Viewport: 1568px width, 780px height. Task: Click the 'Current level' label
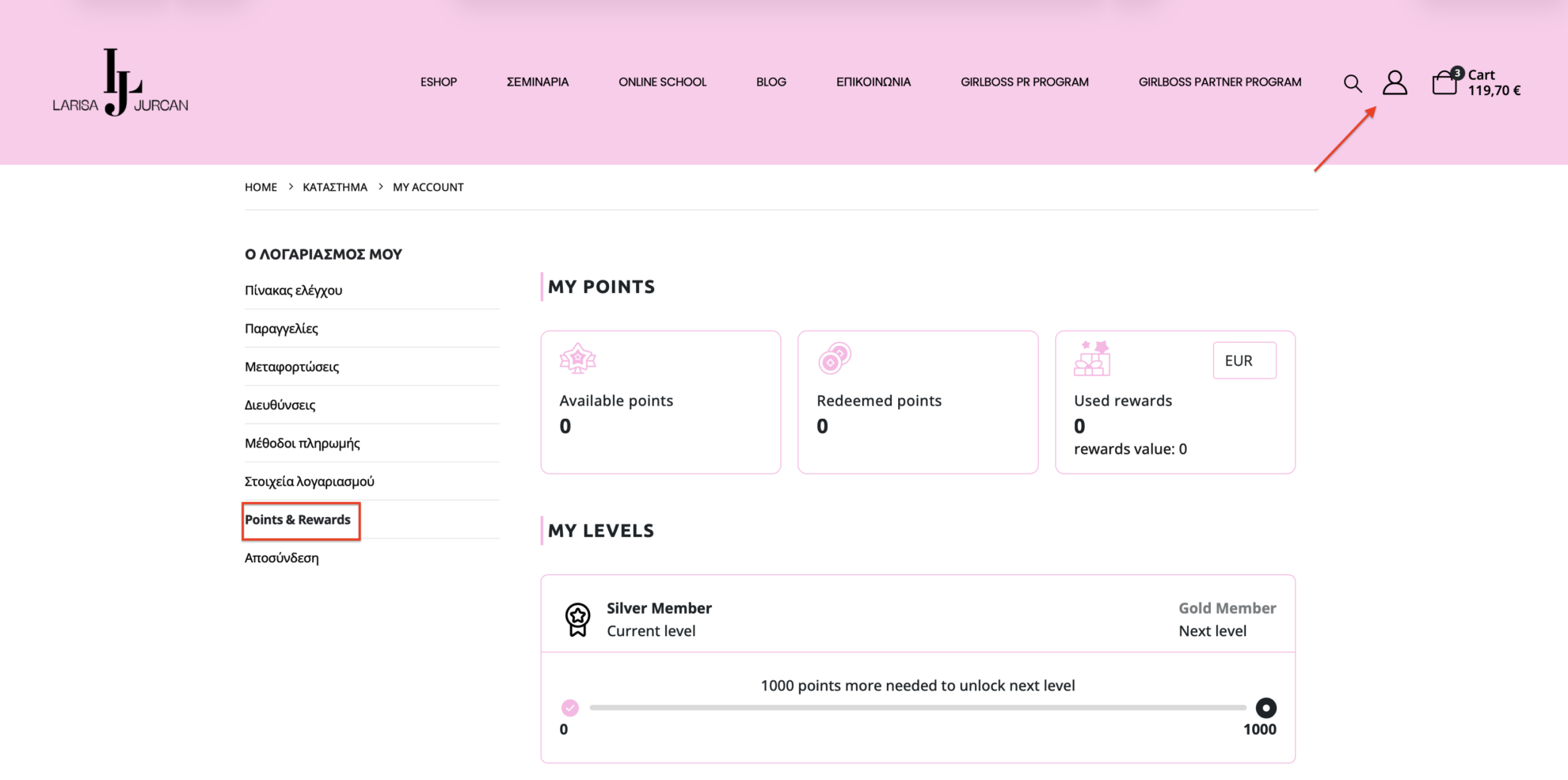tap(651, 631)
